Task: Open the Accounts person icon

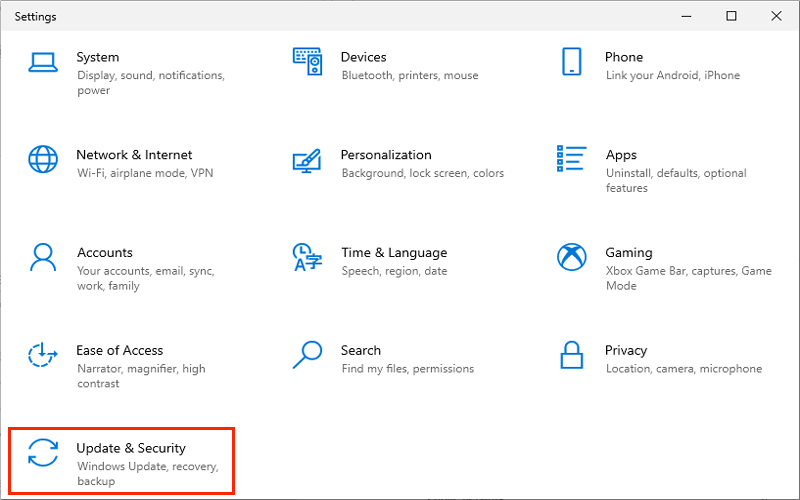Action: [43, 257]
